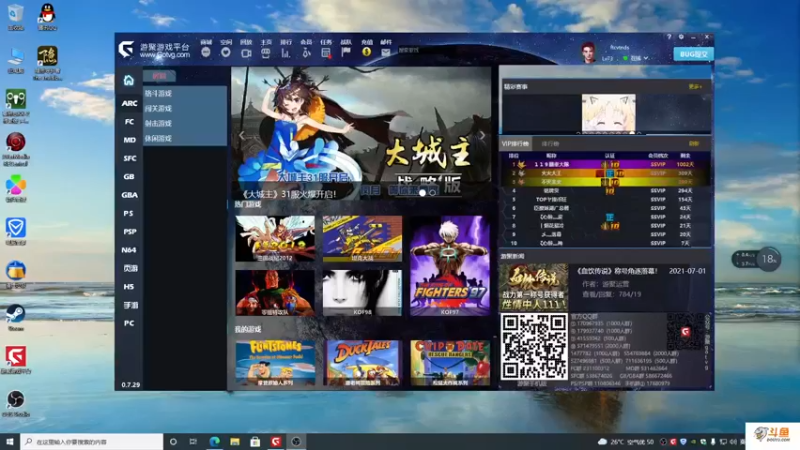800x450 pixels.
Task: Select PS in platform sidebar
Action: click(129, 213)
